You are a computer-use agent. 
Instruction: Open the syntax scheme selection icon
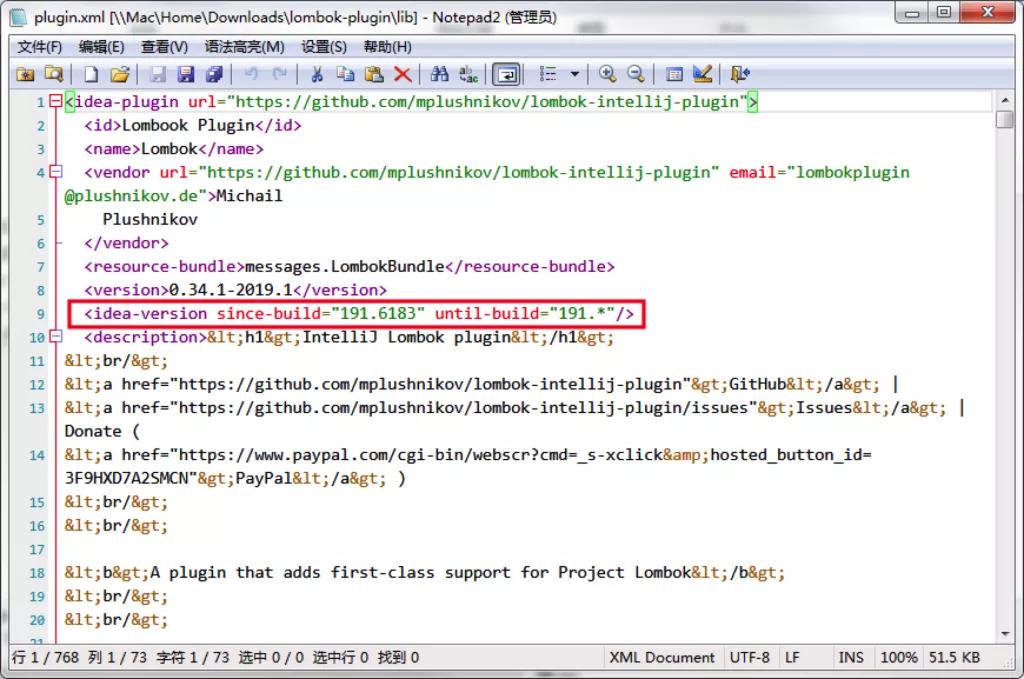coord(674,74)
